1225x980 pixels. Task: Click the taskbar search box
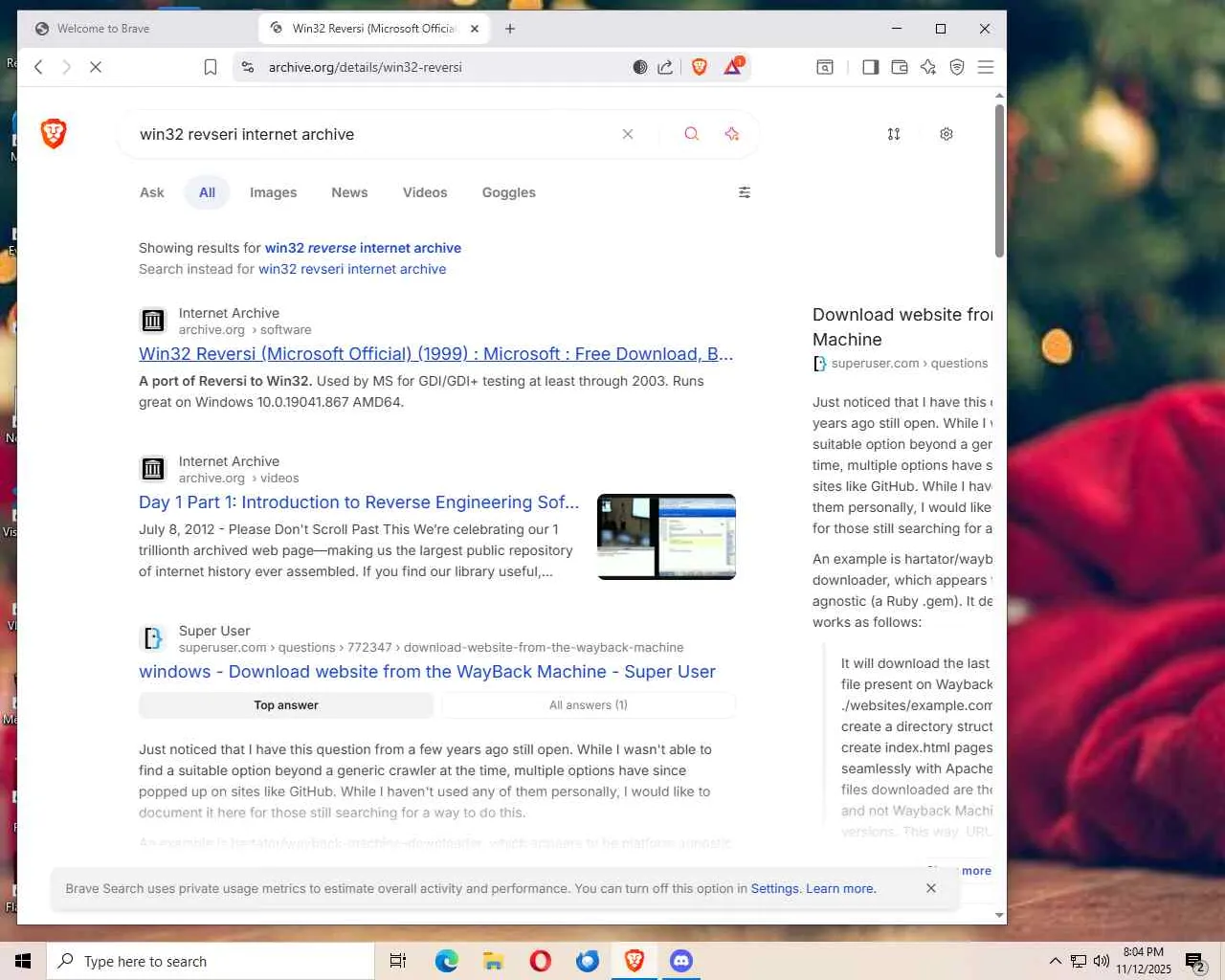coord(211,961)
